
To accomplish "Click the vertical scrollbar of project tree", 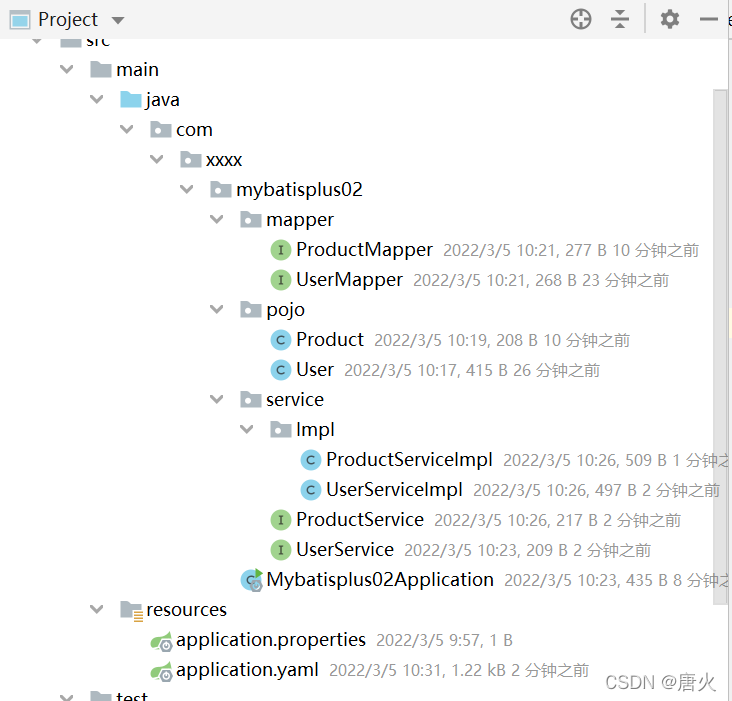I will [x=720, y=347].
